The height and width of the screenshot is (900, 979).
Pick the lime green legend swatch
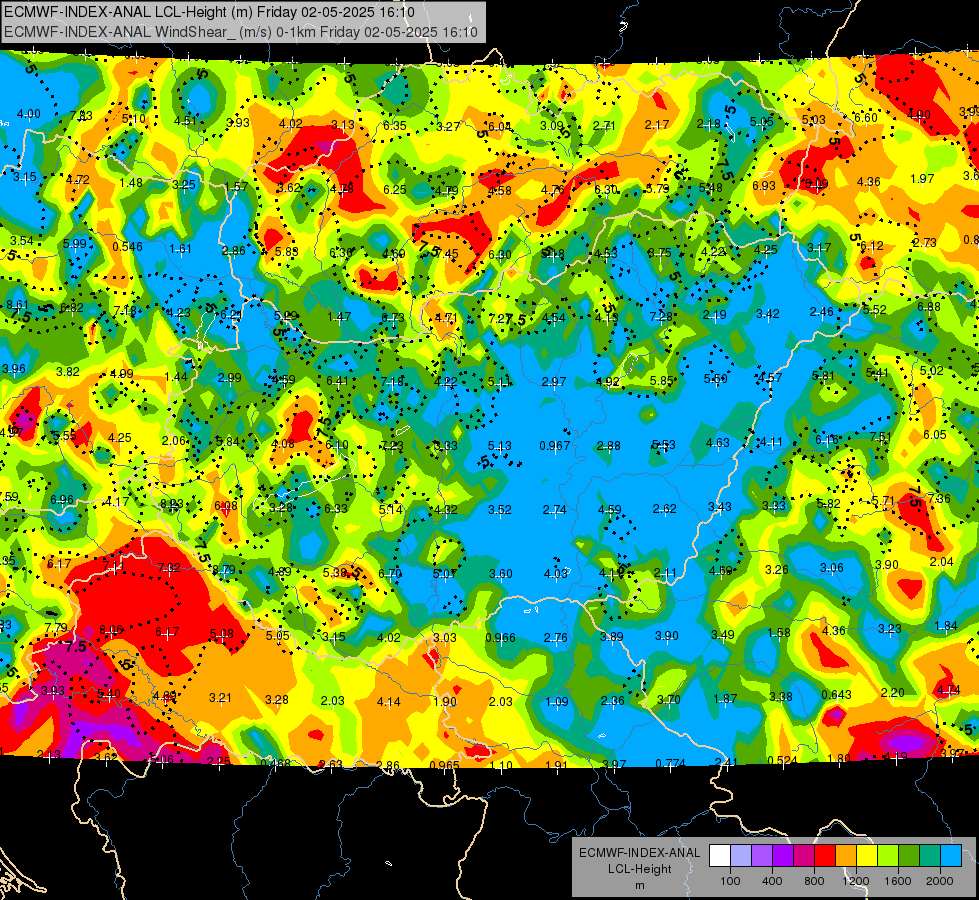point(887,856)
